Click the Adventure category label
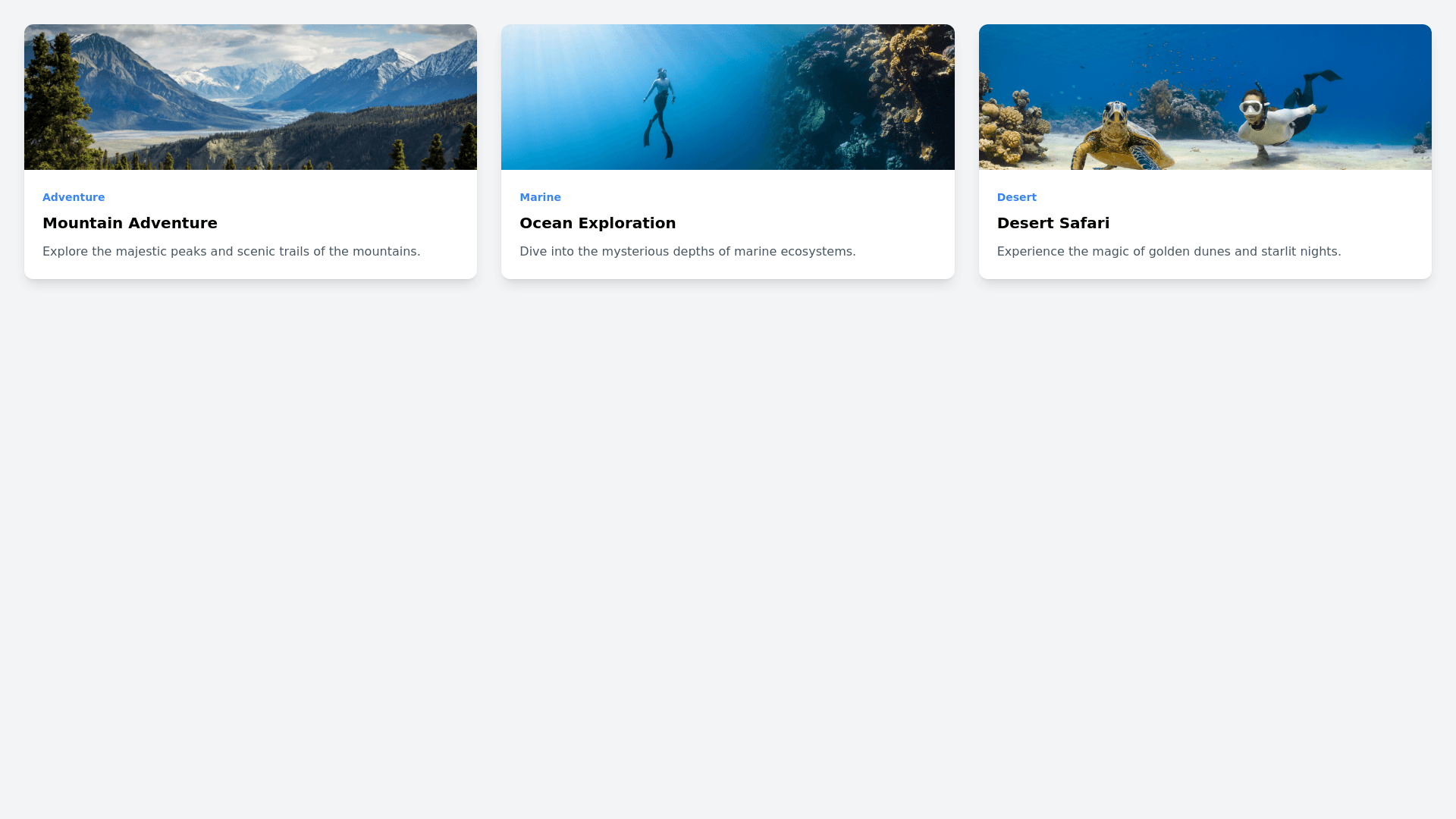 click(74, 197)
